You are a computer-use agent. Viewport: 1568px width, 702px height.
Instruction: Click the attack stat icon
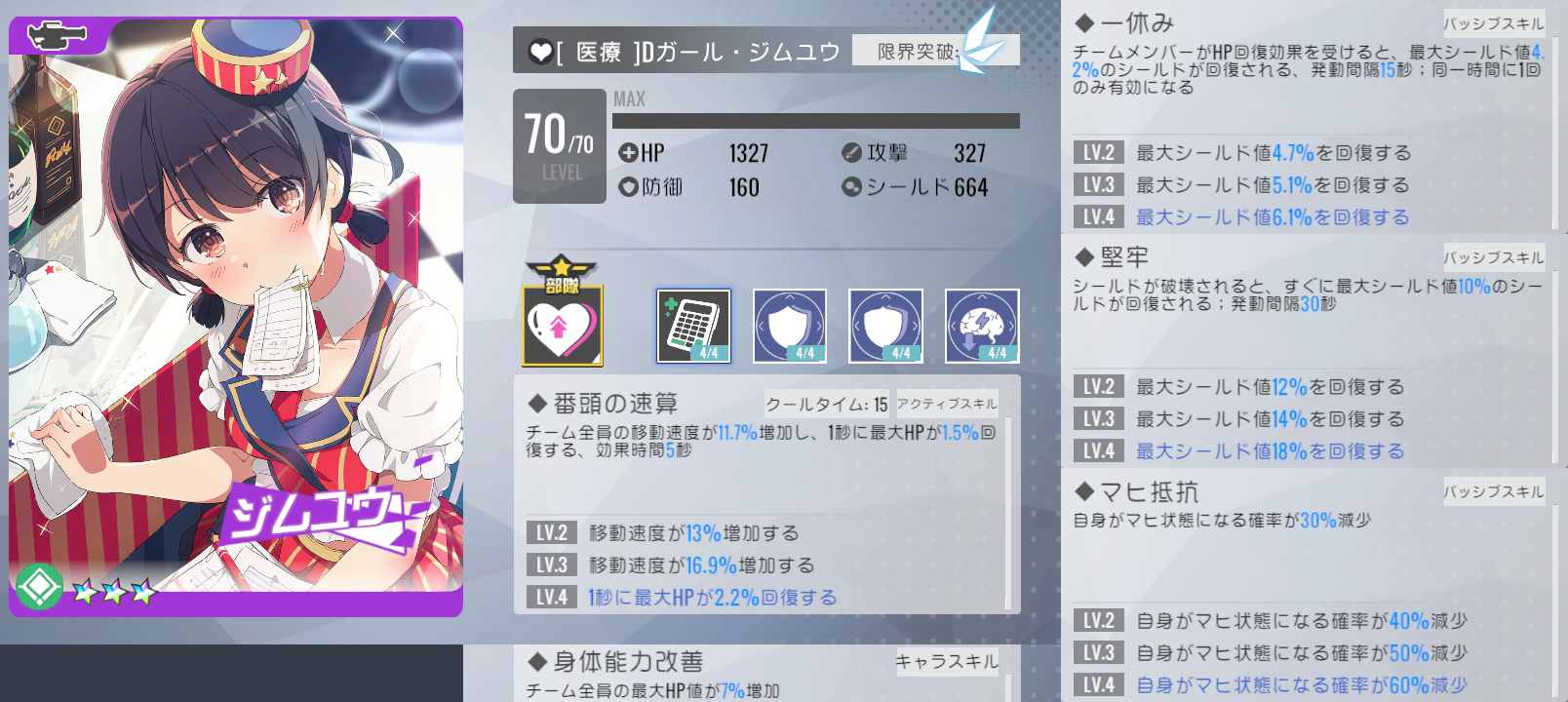(851, 153)
